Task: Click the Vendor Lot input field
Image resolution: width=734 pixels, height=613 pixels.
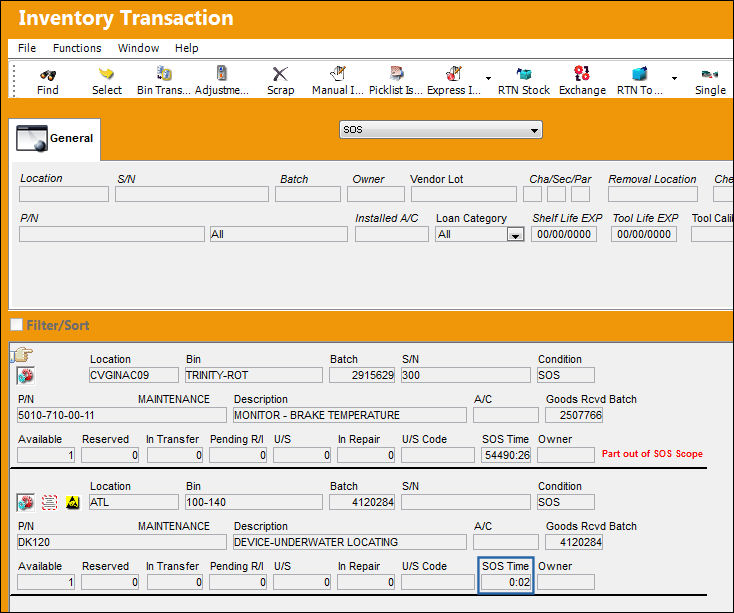Action: (x=464, y=194)
